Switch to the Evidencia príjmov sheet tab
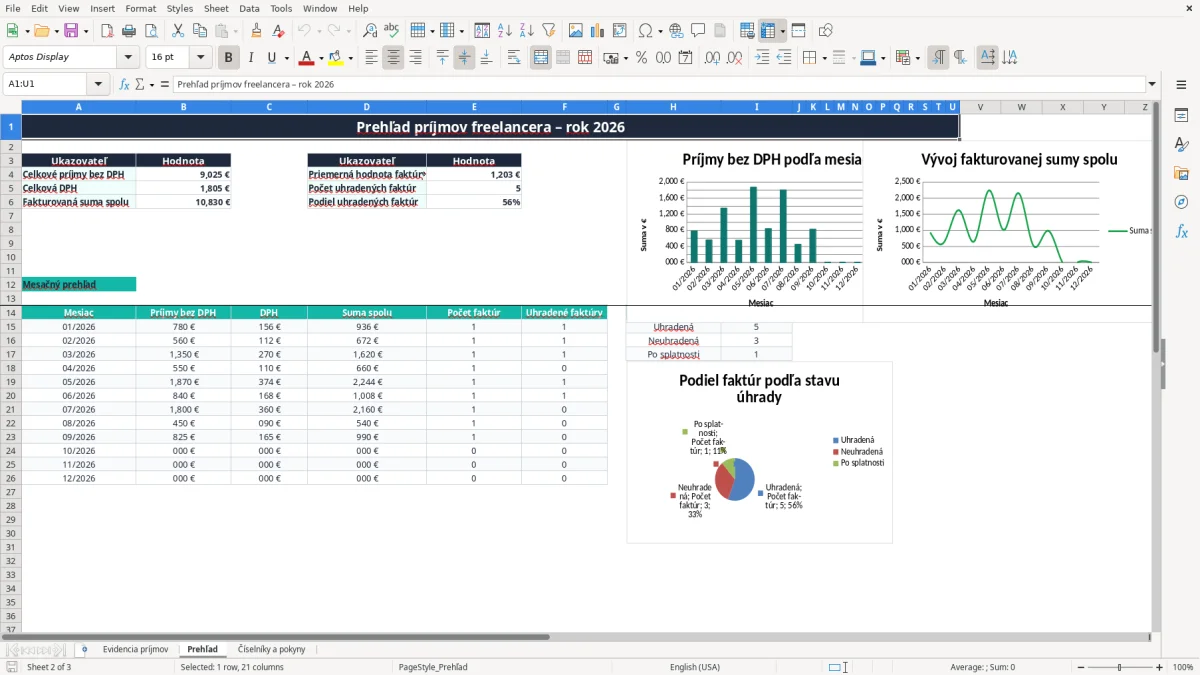The height and width of the screenshot is (675, 1200). 135,649
